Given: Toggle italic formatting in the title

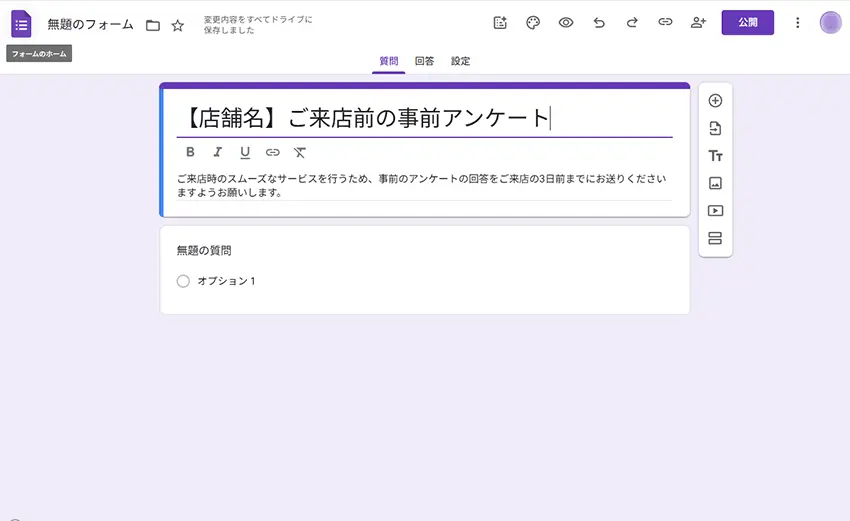Looking at the screenshot, I should click(217, 153).
